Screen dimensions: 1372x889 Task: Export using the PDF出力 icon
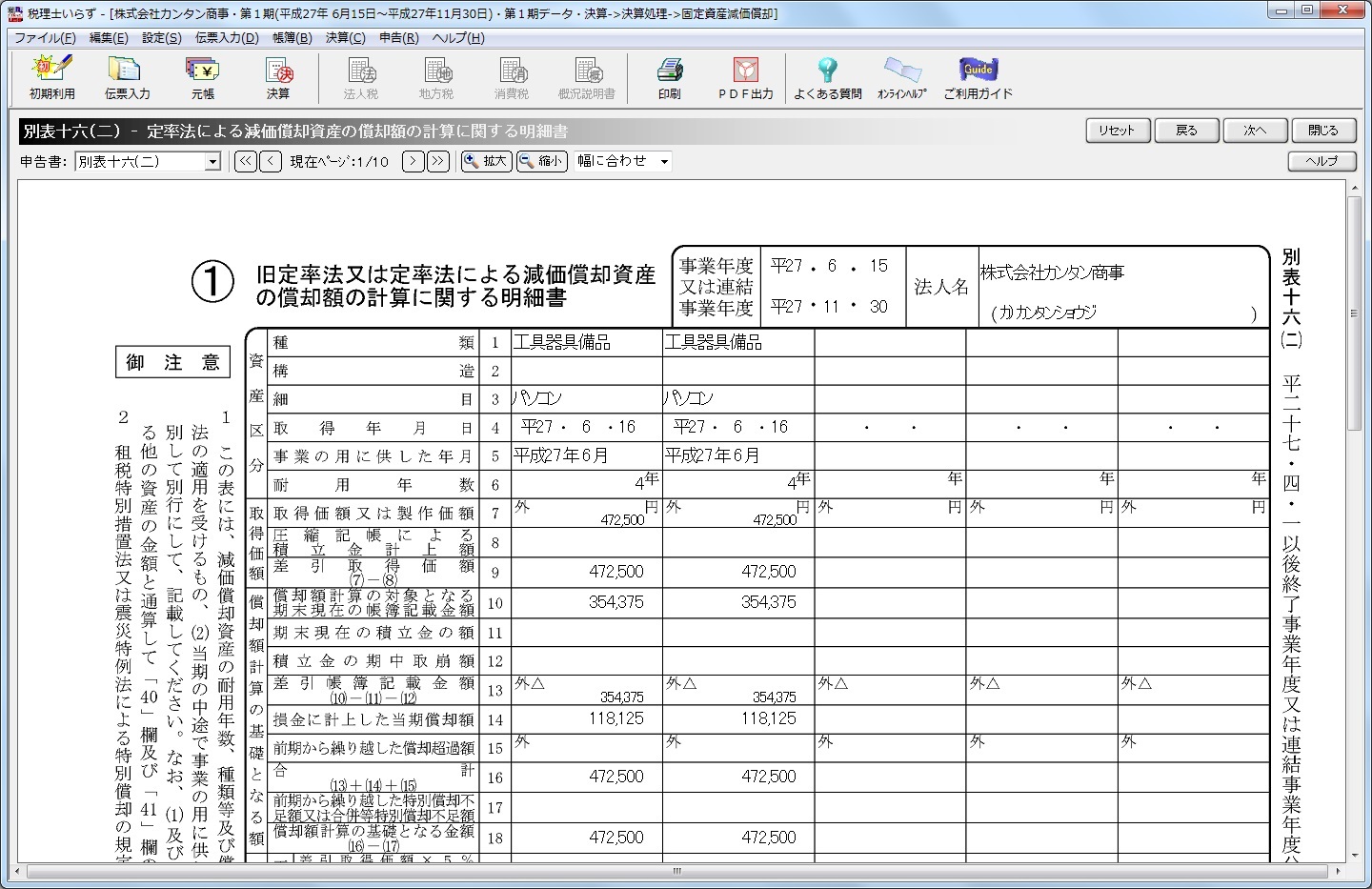click(745, 77)
